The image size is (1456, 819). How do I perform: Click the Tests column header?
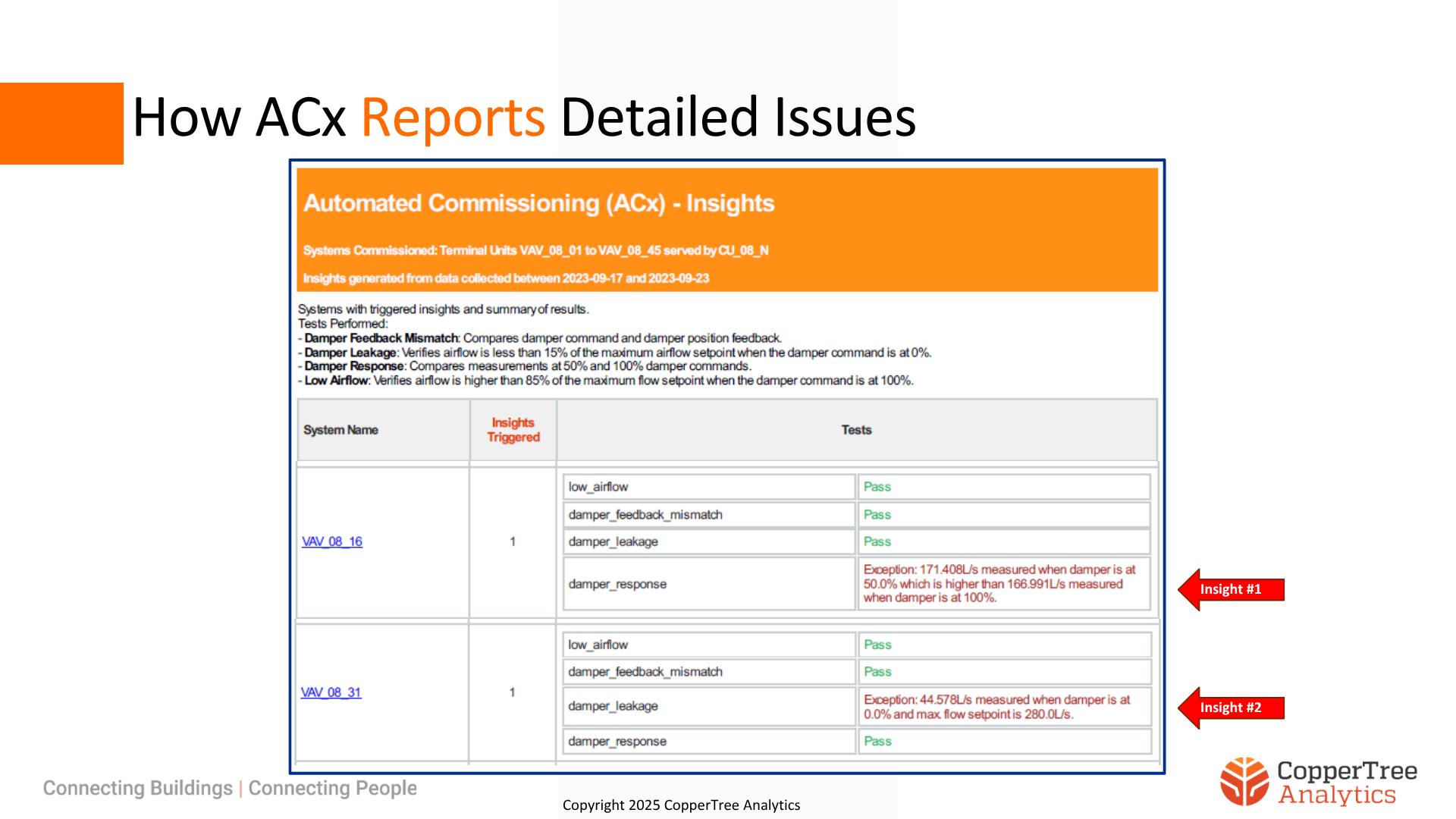tap(855, 430)
